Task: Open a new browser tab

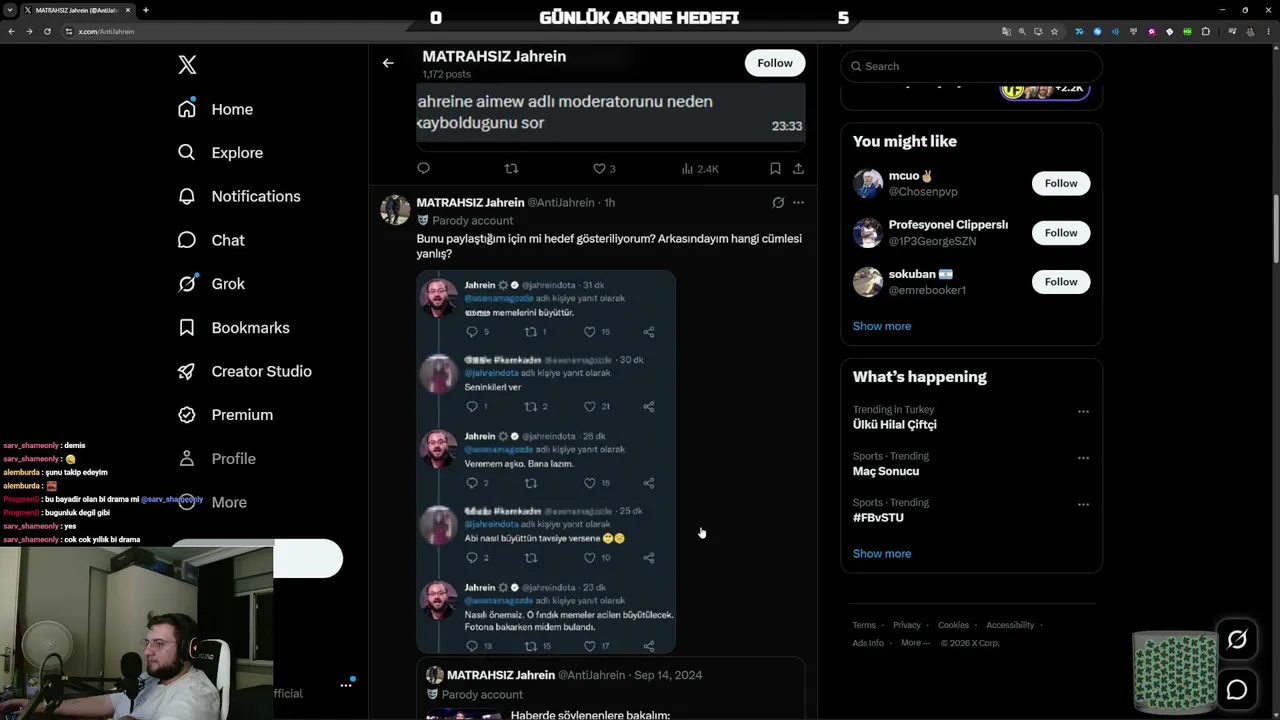Action: tap(146, 10)
